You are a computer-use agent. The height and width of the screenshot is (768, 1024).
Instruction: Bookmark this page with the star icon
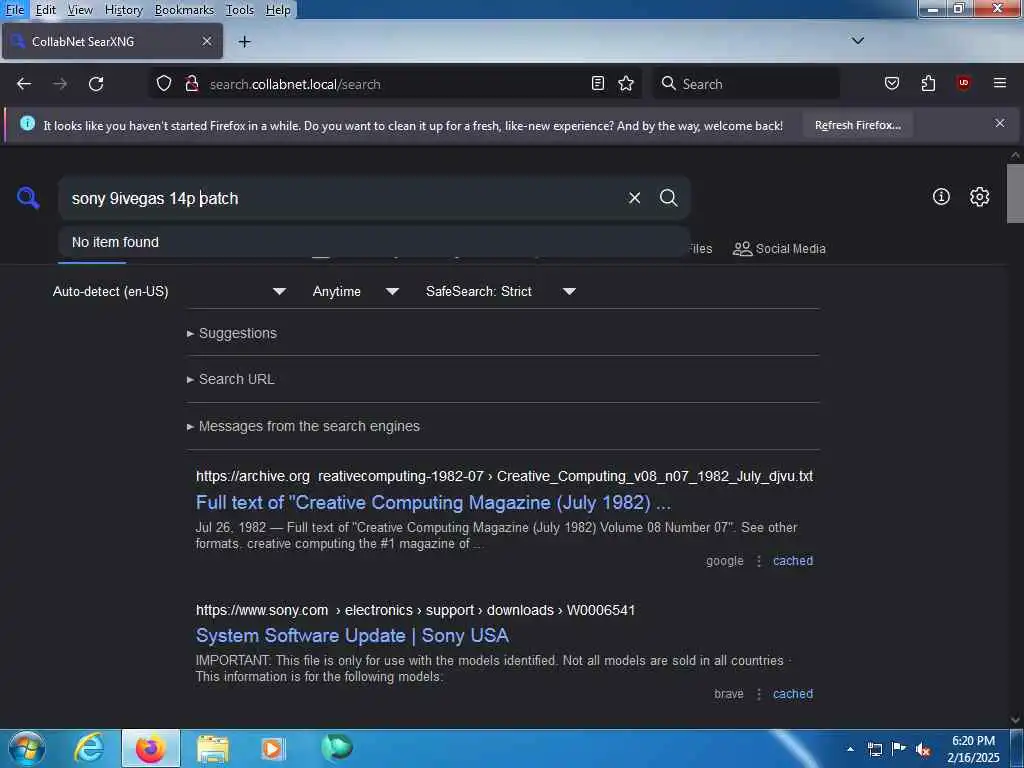pos(626,83)
